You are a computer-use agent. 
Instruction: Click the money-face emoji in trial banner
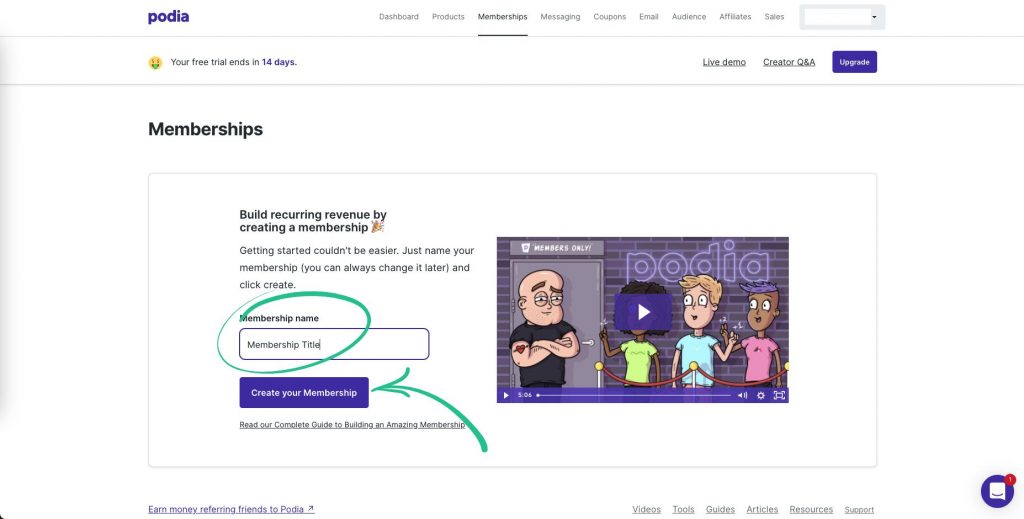tap(155, 63)
